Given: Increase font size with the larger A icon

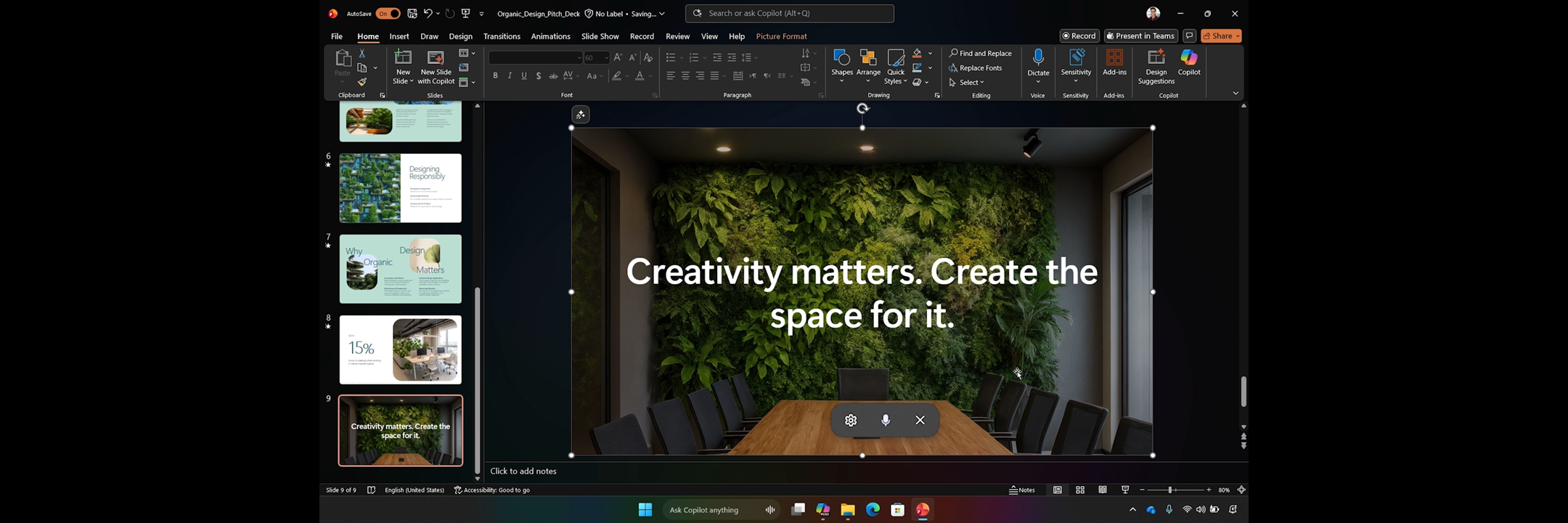Looking at the screenshot, I should [618, 57].
